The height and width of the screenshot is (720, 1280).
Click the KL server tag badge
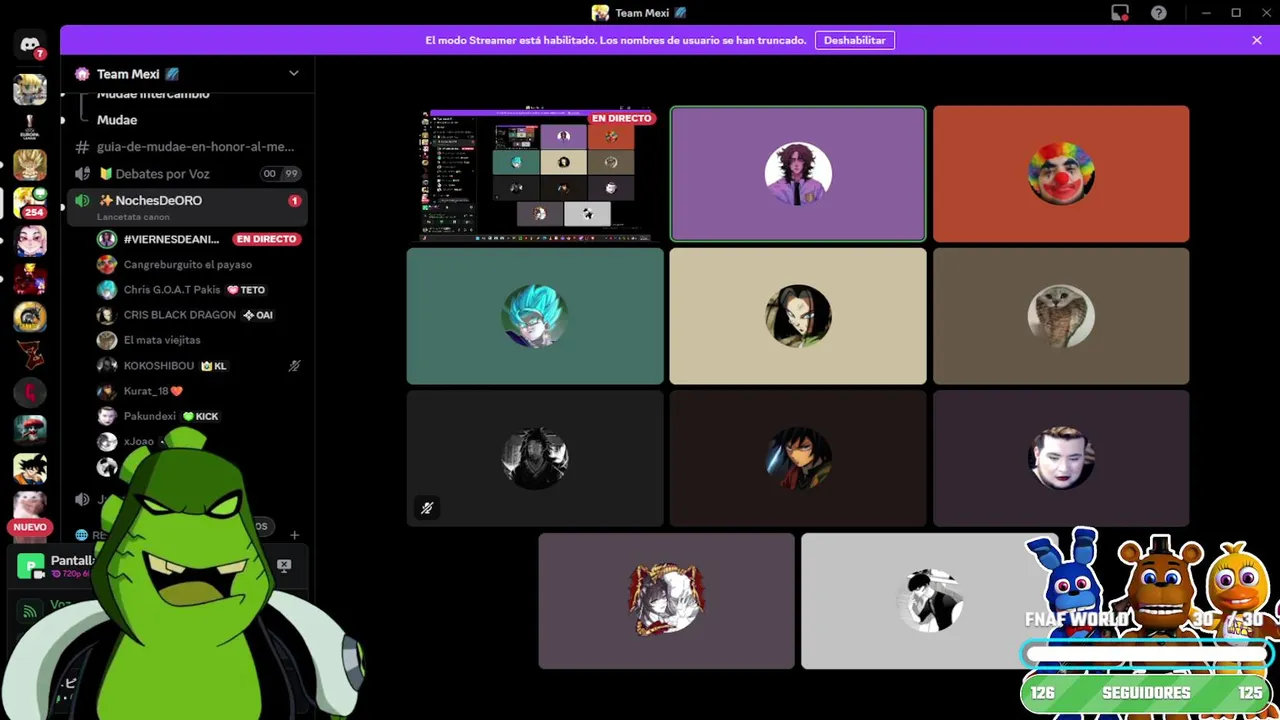click(x=214, y=366)
